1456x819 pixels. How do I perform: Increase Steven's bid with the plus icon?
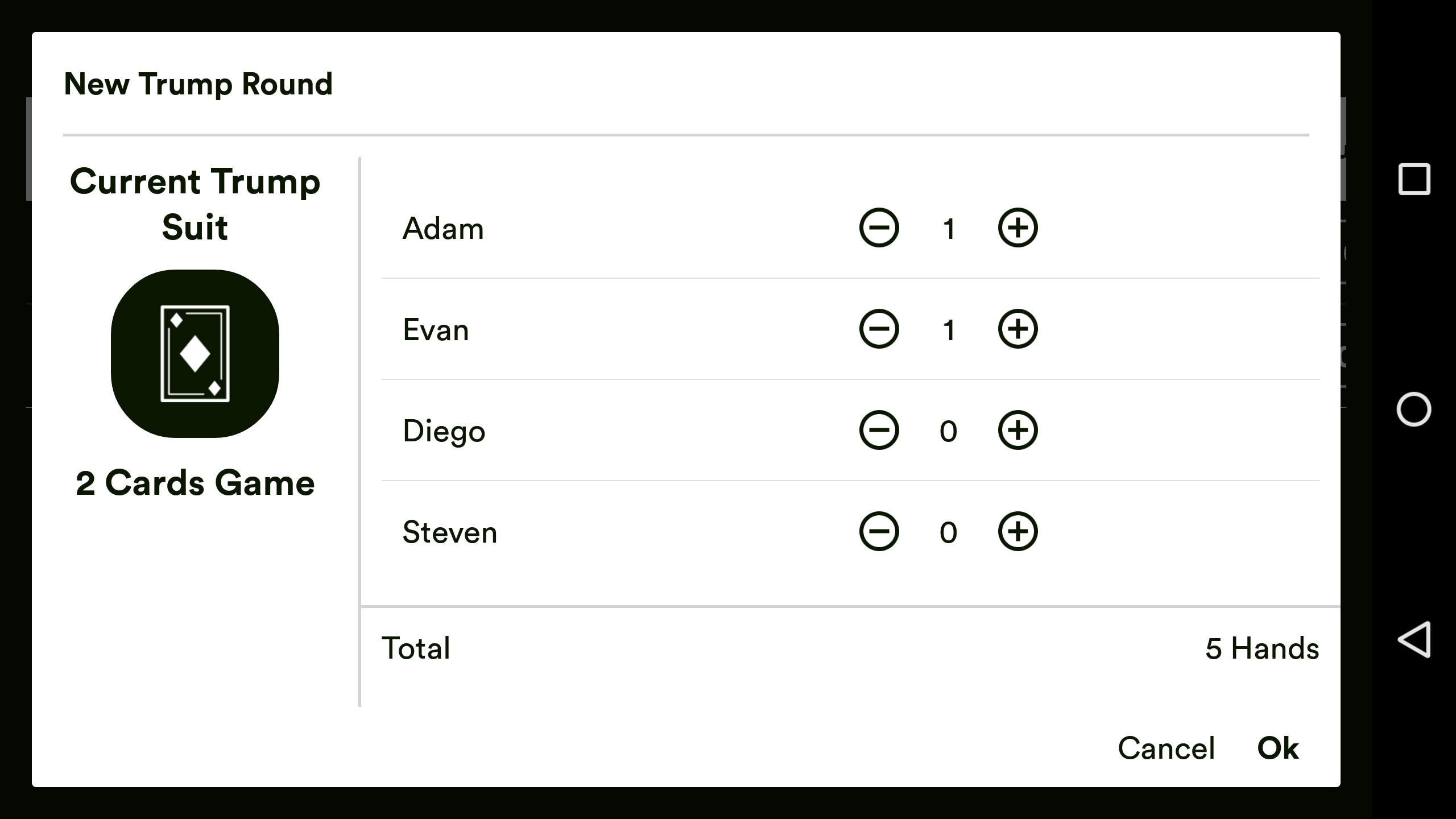click(x=1018, y=532)
